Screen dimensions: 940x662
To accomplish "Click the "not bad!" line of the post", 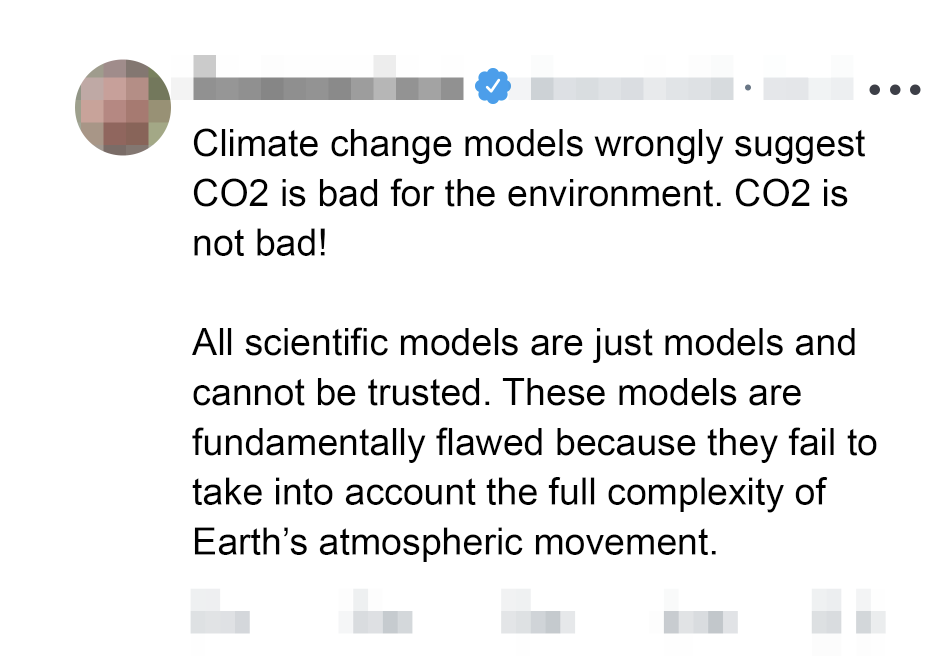I will [x=260, y=244].
